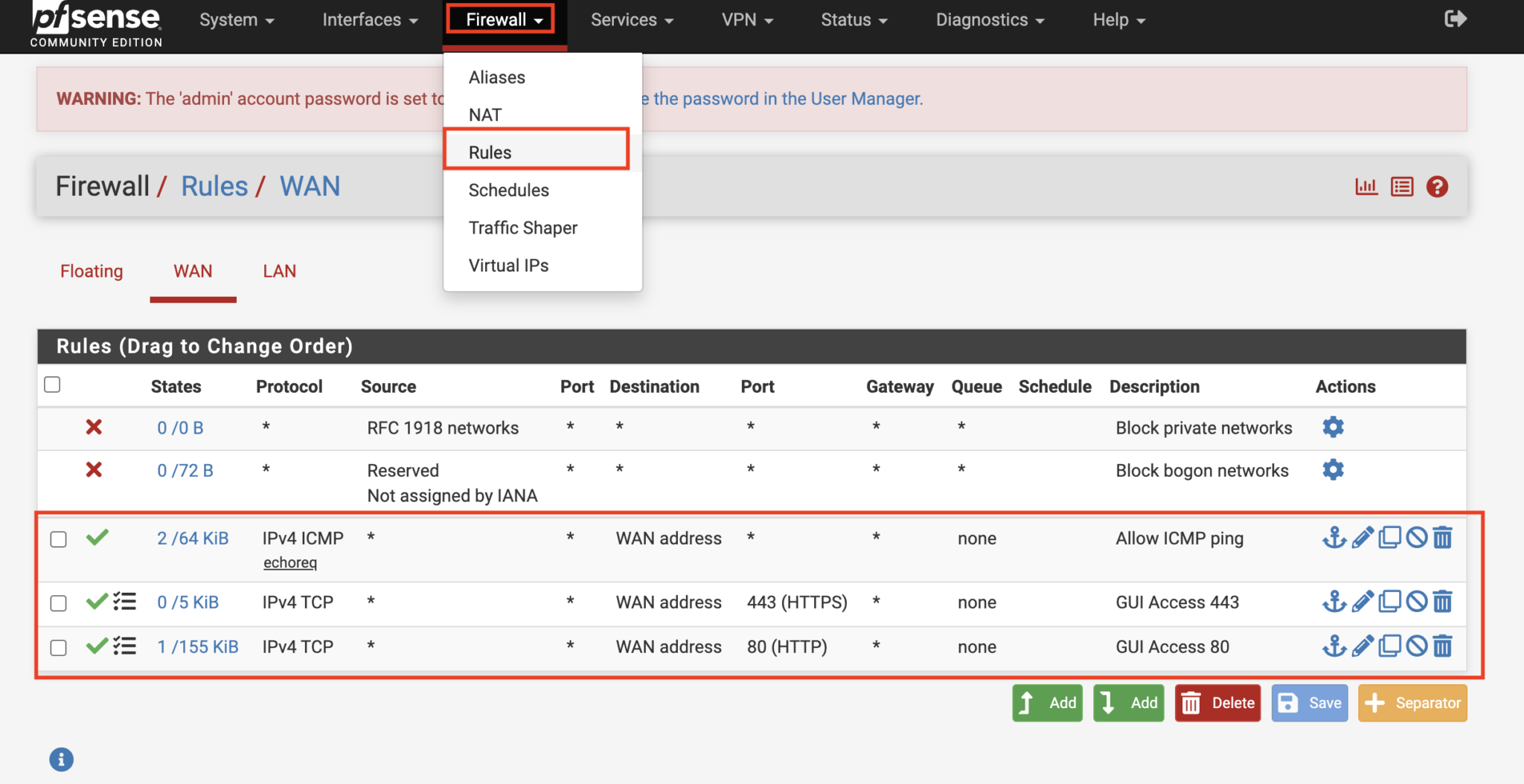
Task: Open the echoreq states link
Action: 289,562
